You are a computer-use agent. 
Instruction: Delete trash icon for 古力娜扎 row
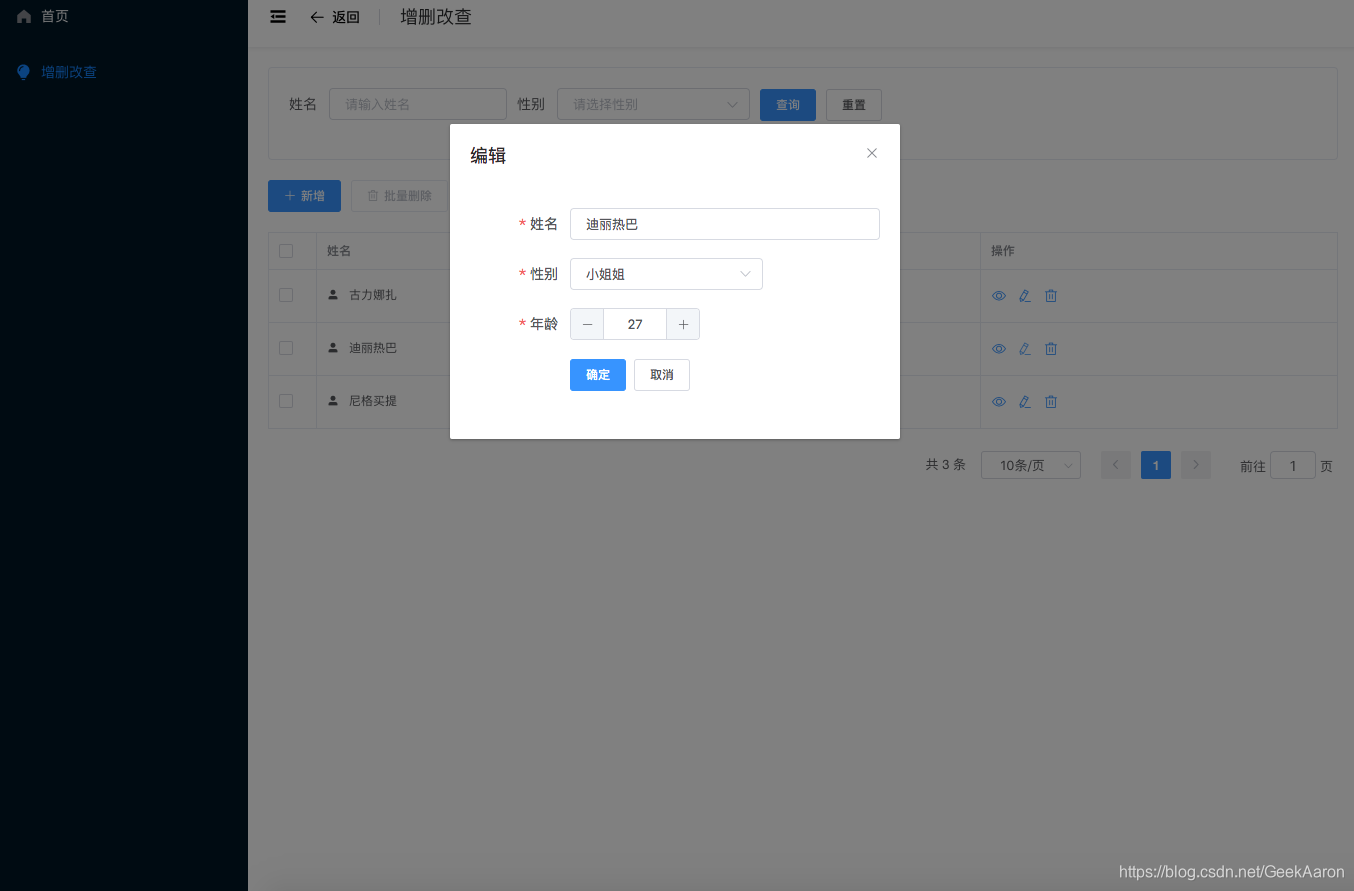tap(1051, 296)
